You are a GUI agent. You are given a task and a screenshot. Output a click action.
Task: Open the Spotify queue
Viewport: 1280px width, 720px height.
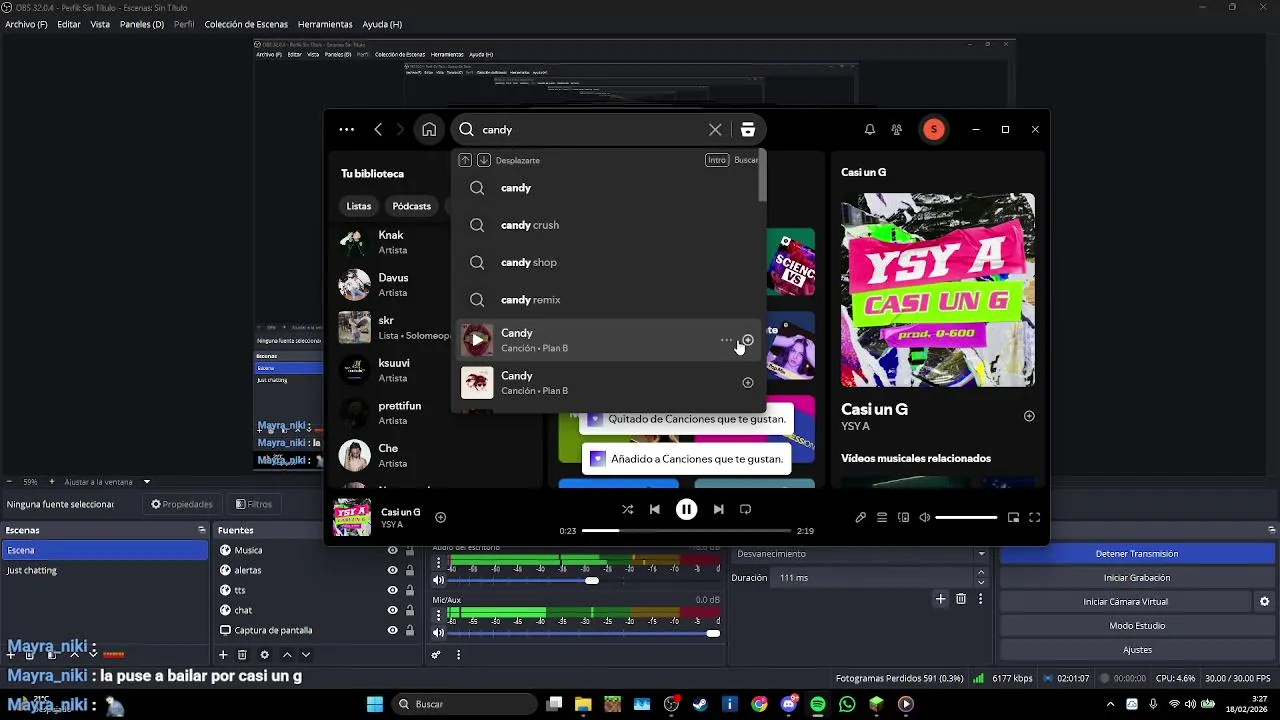[882, 517]
